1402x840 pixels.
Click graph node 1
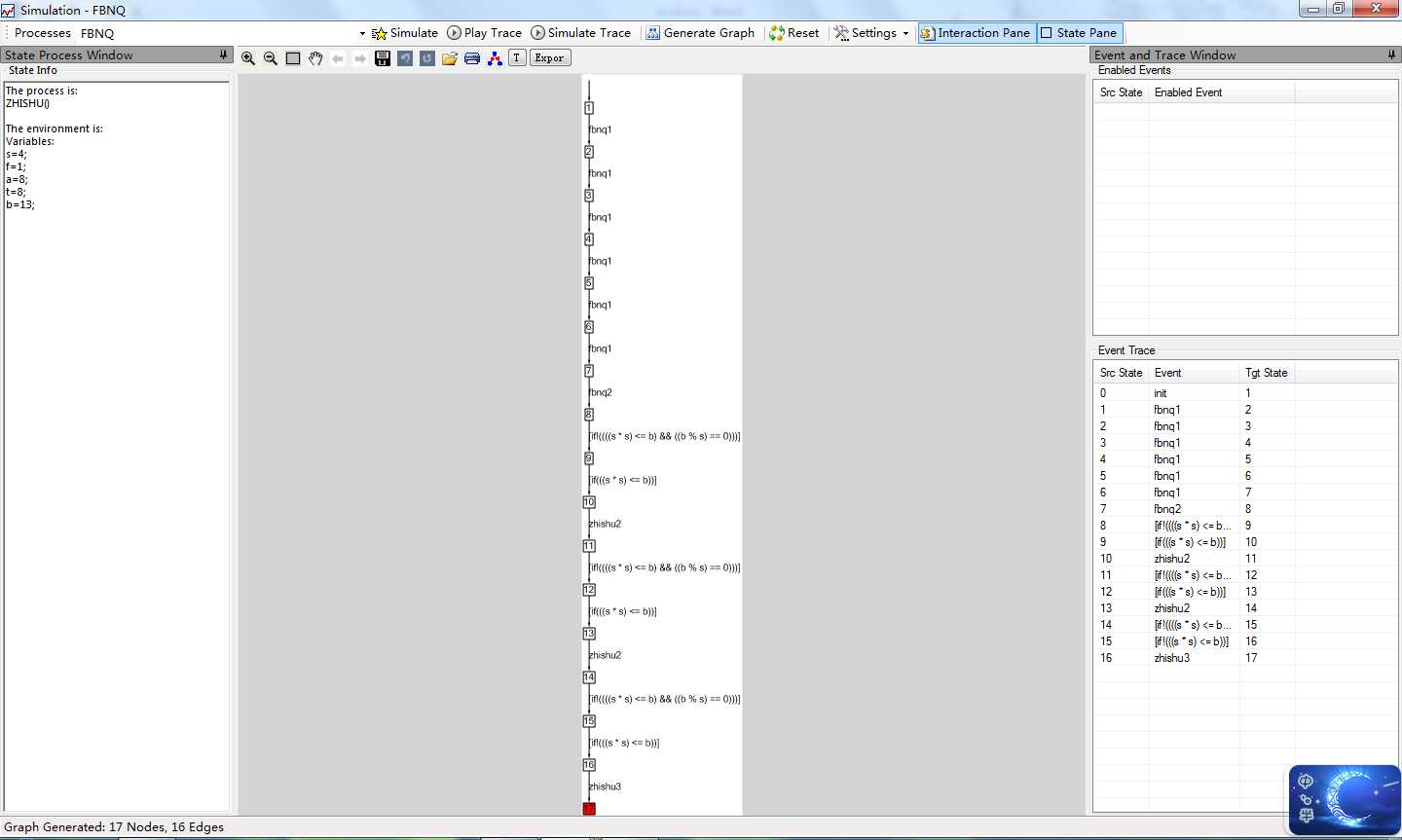point(589,108)
